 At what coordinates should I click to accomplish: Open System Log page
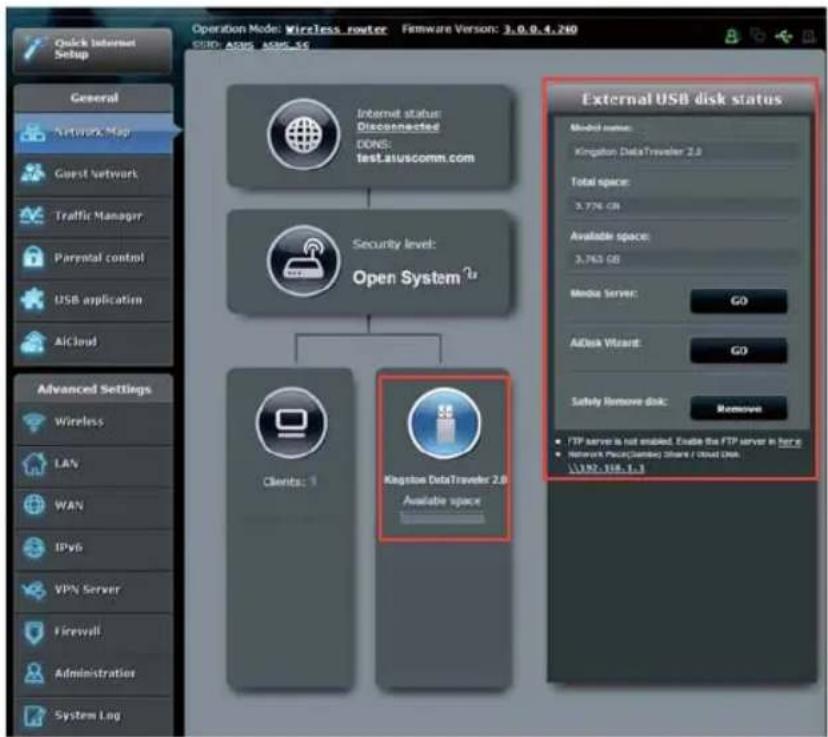(93, 715)
